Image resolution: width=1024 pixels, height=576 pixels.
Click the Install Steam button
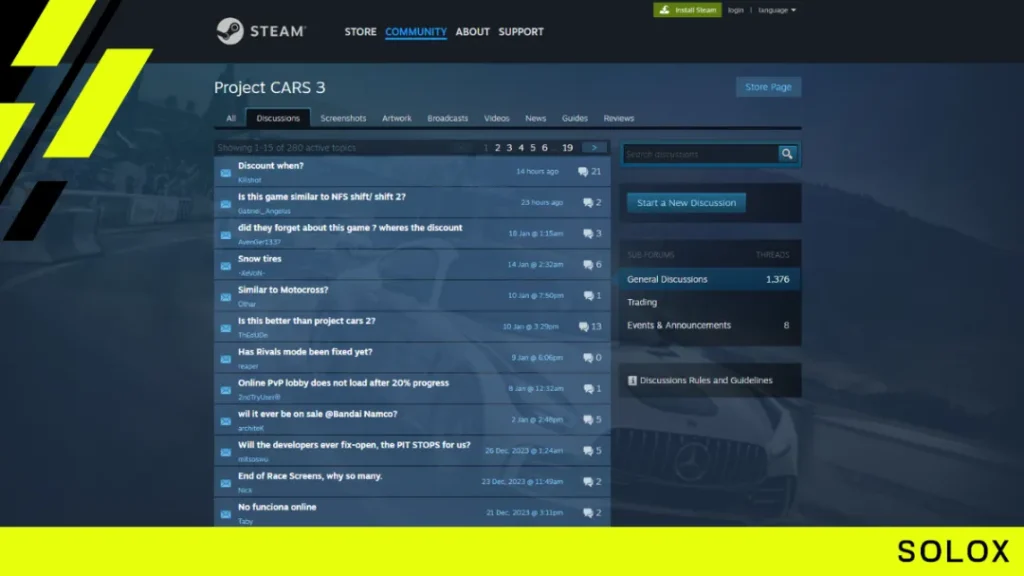[688, 10]
